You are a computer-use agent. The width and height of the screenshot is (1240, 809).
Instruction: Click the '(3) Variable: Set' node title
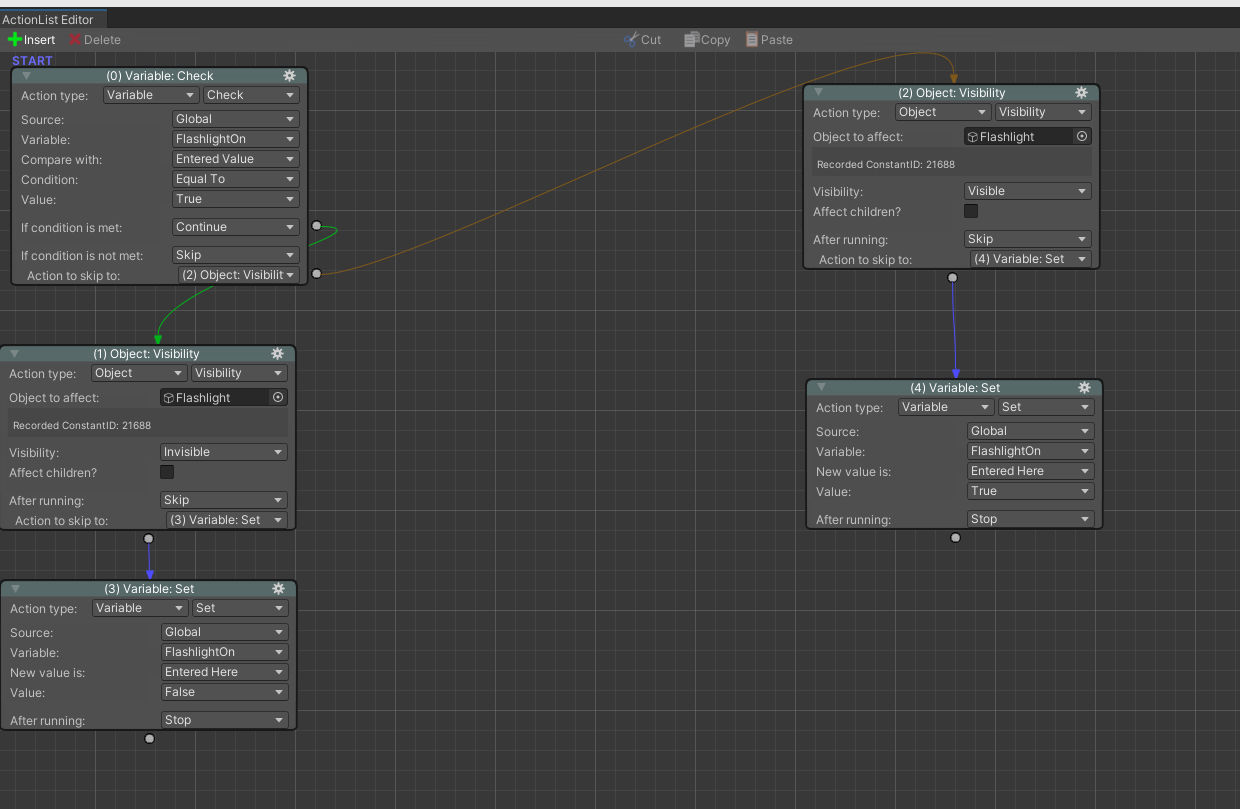(x=149, y=589)
